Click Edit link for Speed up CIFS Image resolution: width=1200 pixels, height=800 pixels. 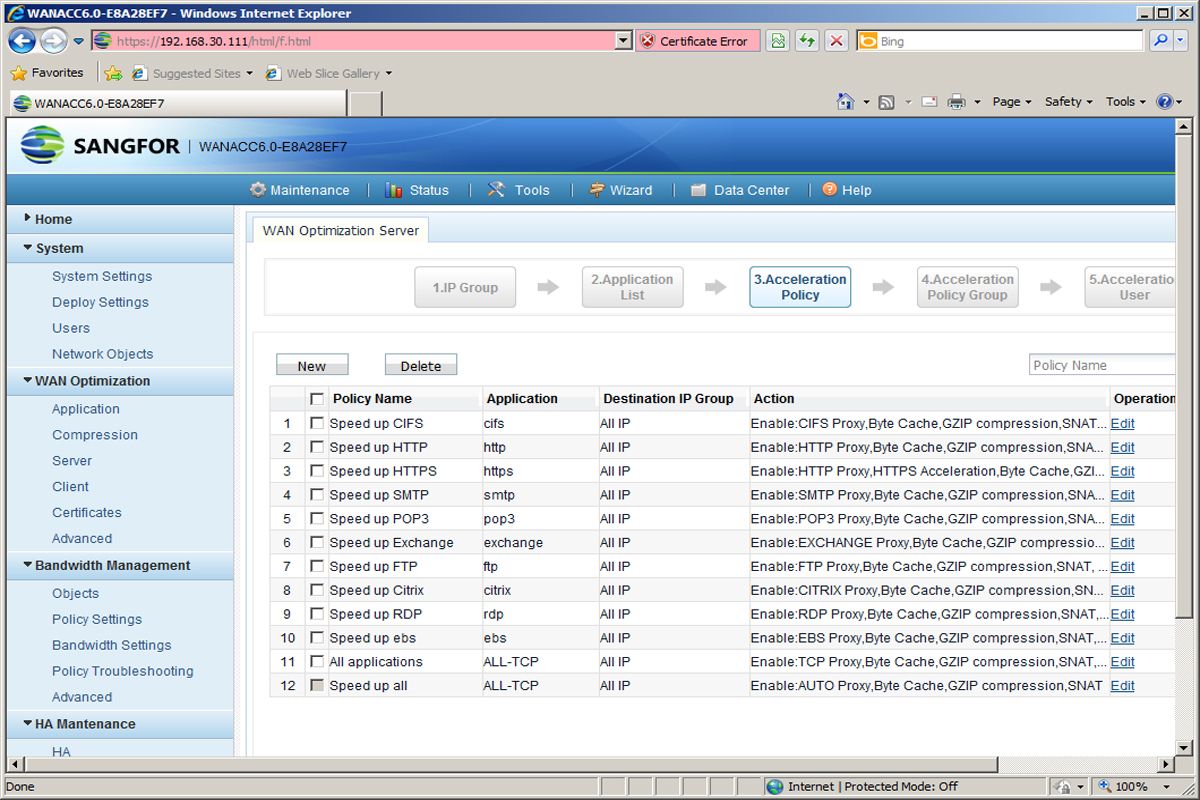click(x=1122, y=423)
